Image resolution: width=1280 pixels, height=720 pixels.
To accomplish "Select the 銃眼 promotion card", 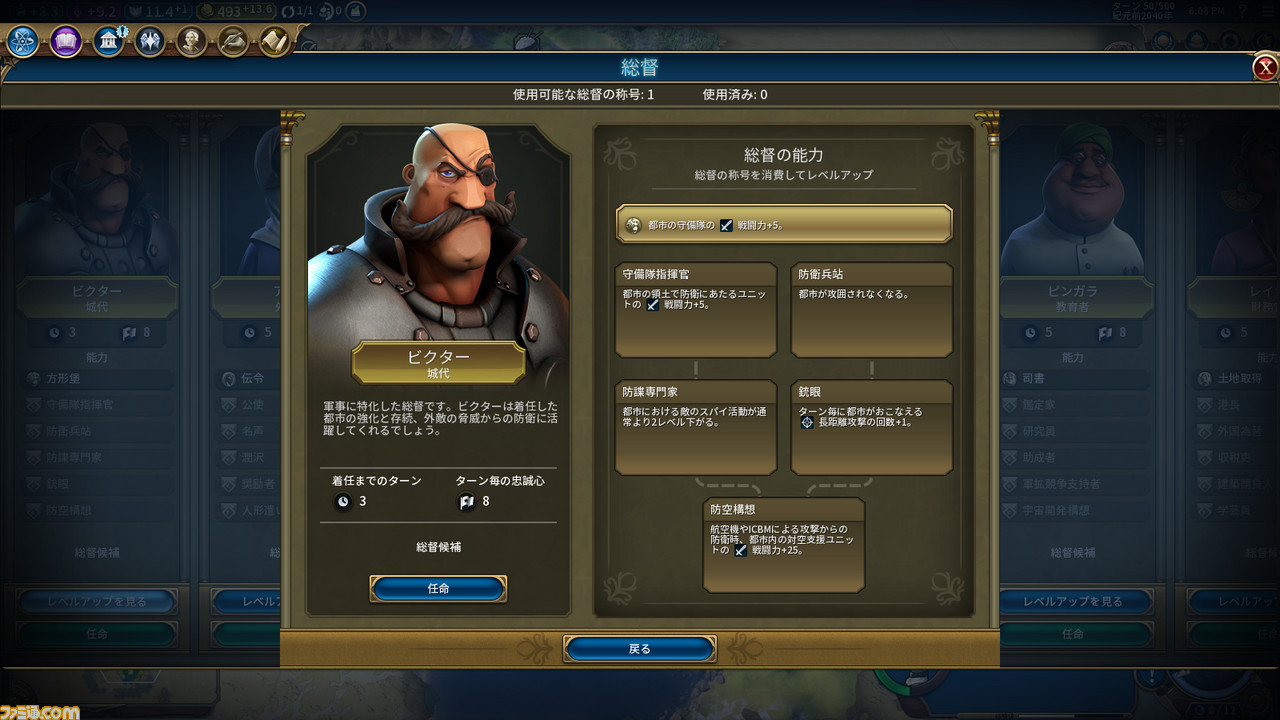I will click(872, 428).
